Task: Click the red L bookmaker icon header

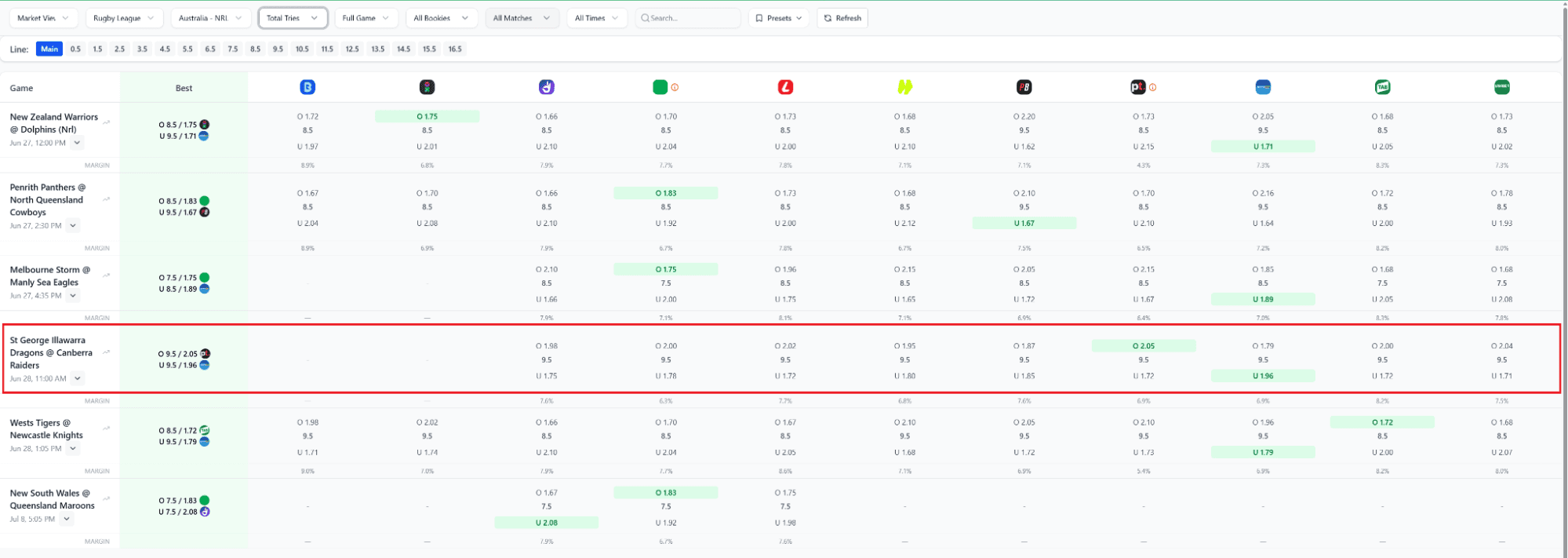Action: pyautogui.click(x=785, y=87)
